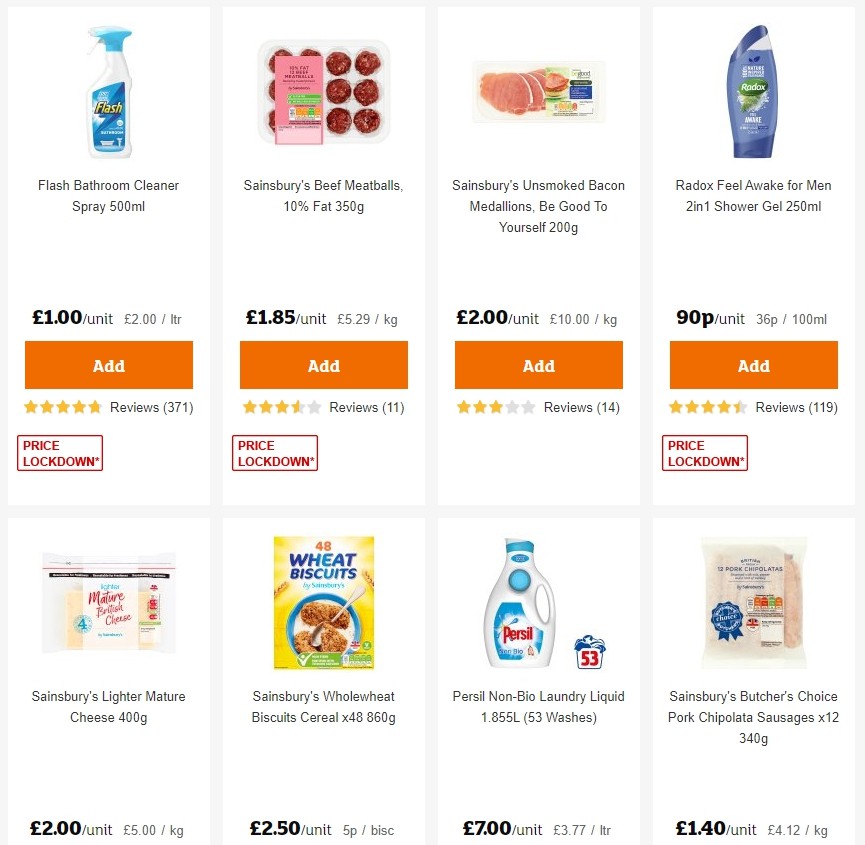This screenshot has width=865, height=845.
Task: Click the Wheat Biscuits cereal box image
Action: [x=323, y=601]
